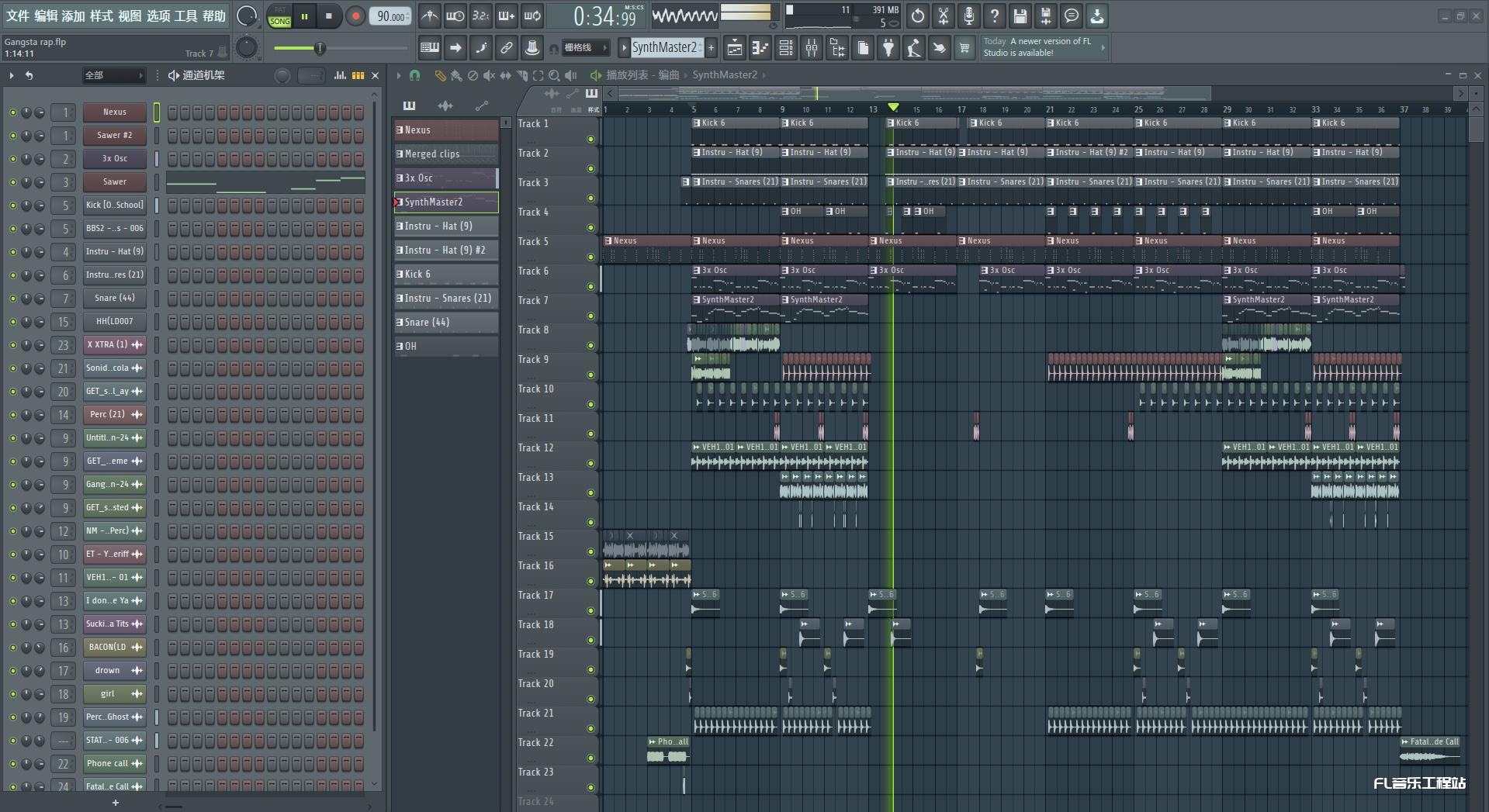Select Kick 6 in the pattern picker
1489x812 pixels.
(x=446, y=274)
